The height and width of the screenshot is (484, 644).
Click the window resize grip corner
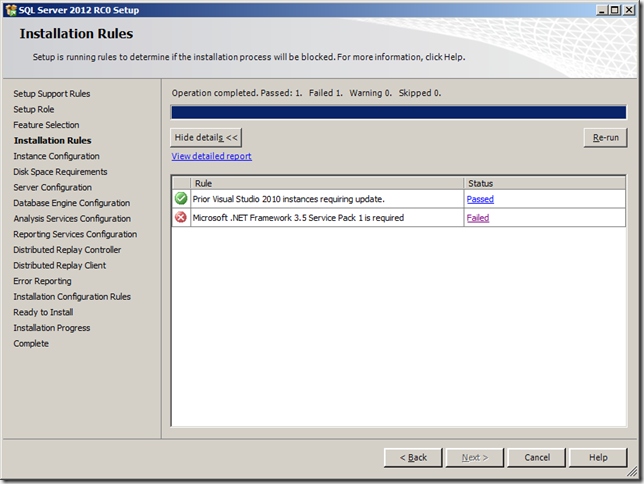tap(632, 473)
